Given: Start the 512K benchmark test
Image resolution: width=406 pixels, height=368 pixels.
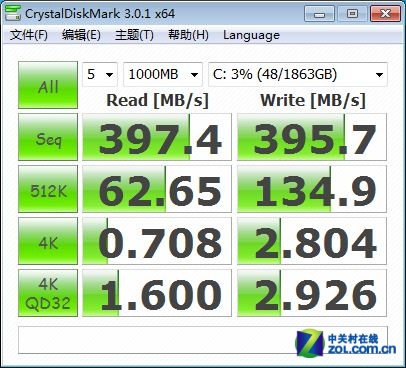Looking at the screenshot, I should 48,189.
